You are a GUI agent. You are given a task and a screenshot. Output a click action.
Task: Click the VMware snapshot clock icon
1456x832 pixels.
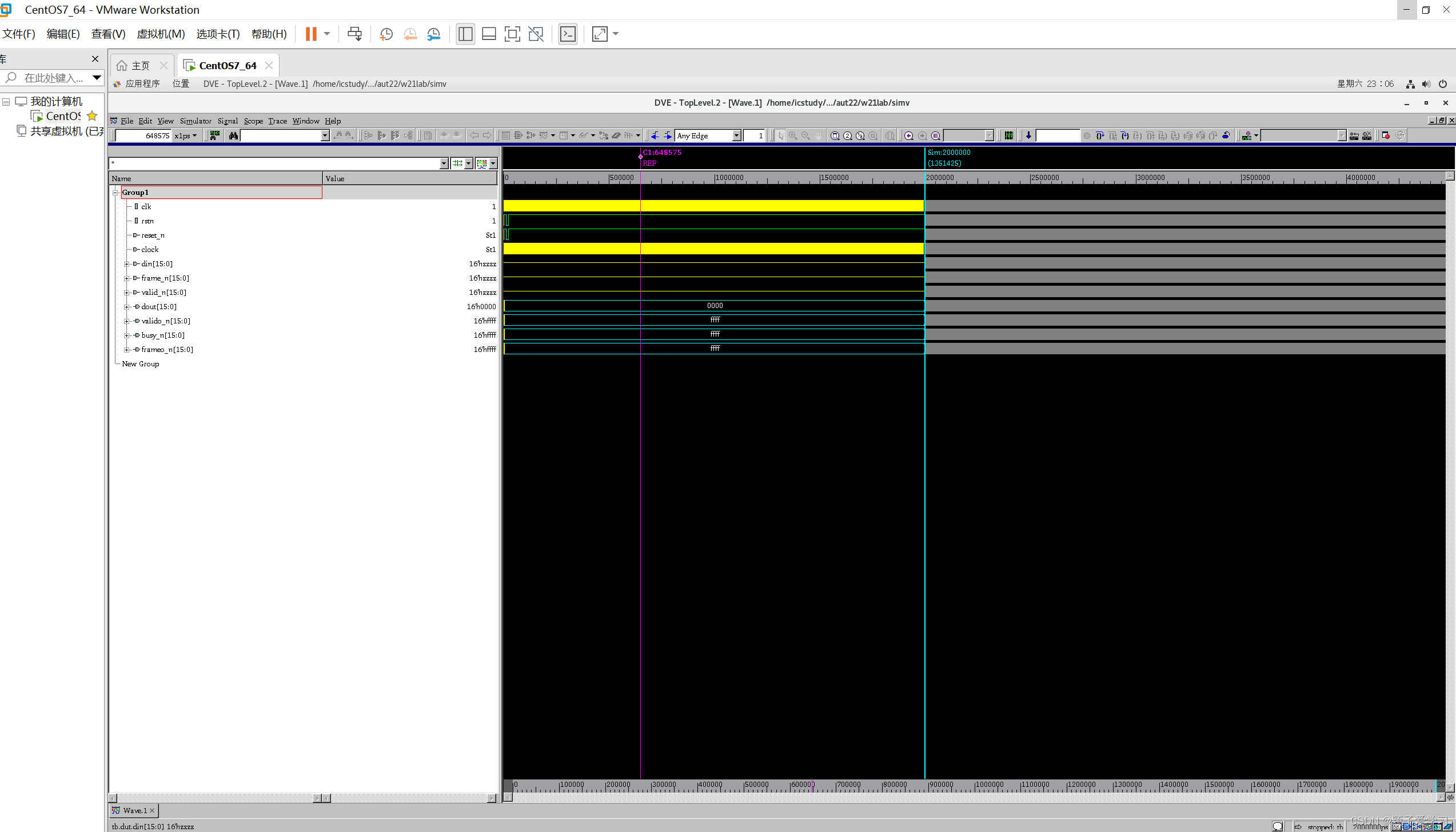(386, 34)
